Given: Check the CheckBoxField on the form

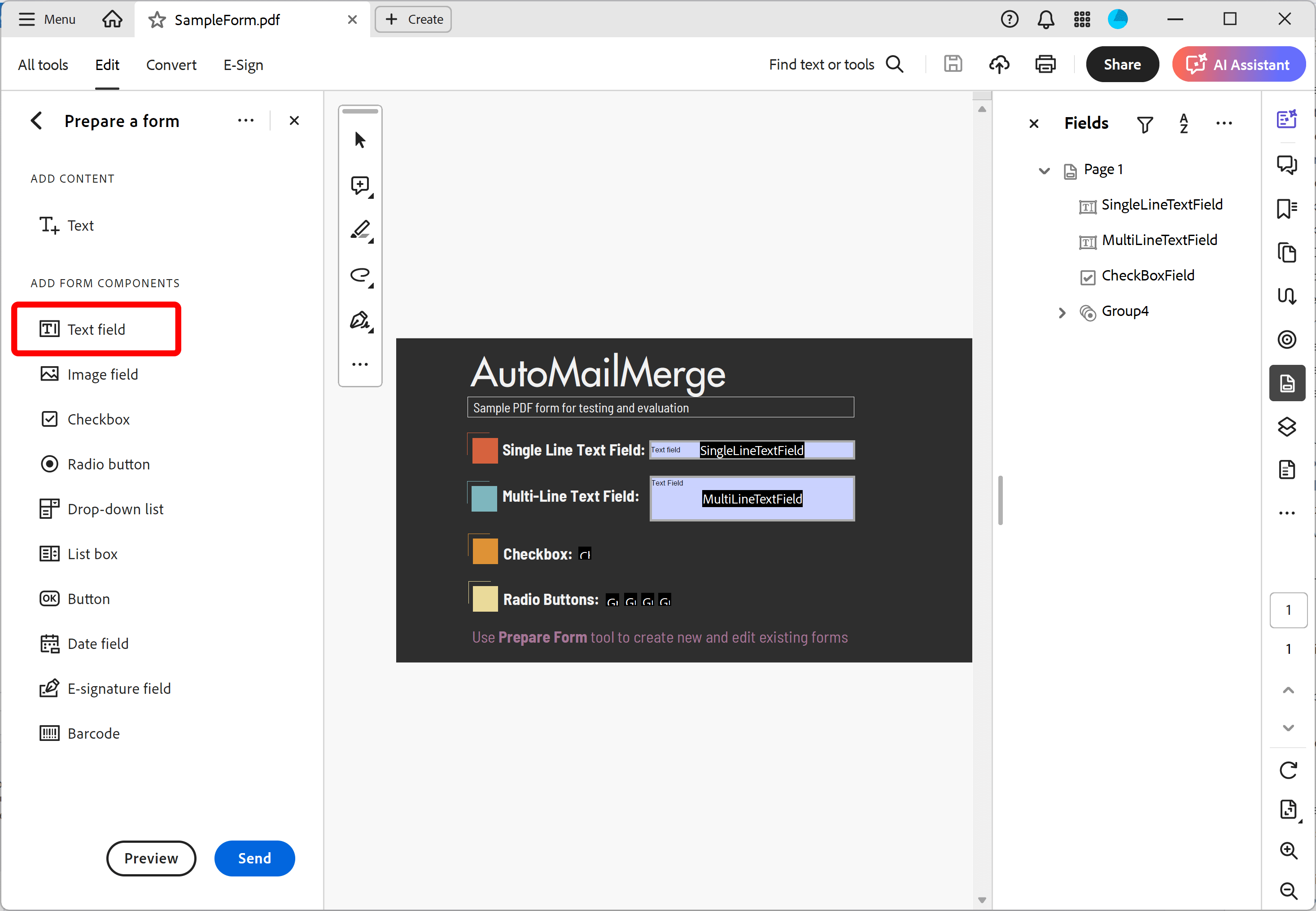Looking at the screenshot, I should click(x=584, y=553).
